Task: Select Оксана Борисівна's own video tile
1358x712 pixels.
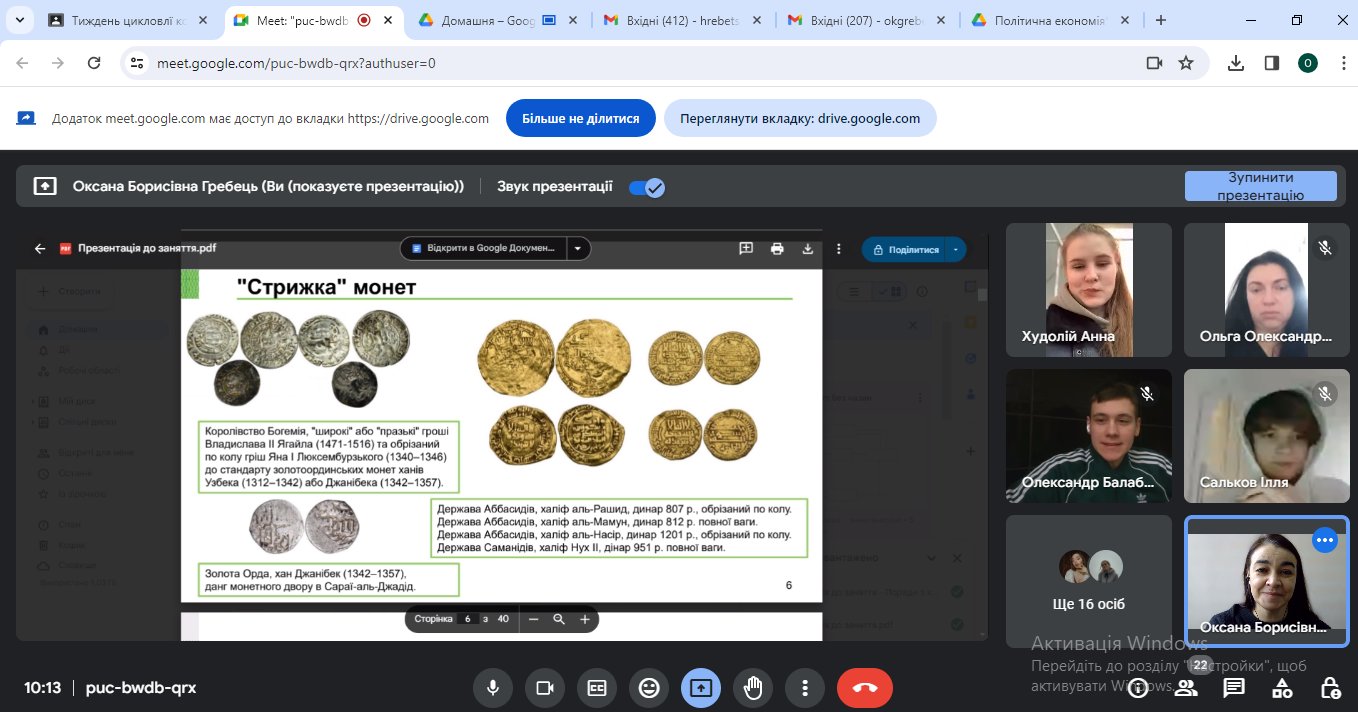Action: click(x=1266, y=581)
